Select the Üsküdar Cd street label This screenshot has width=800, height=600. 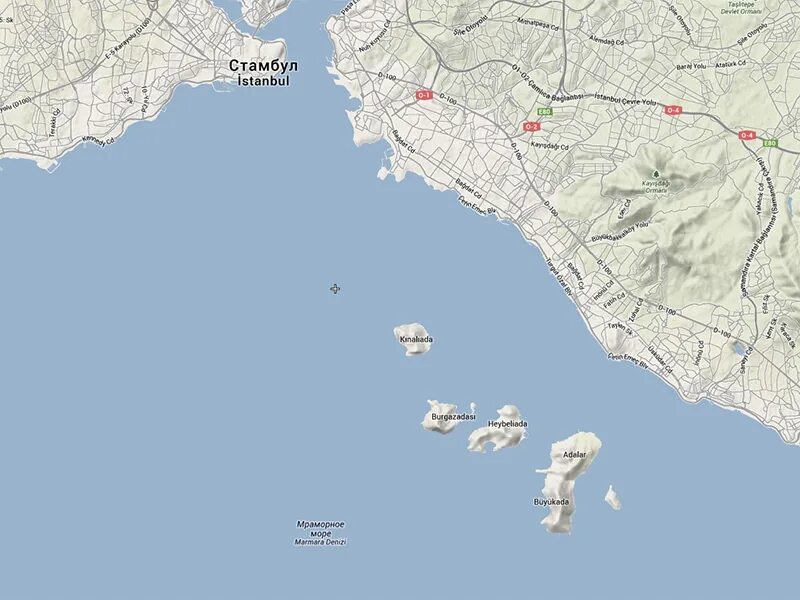pyautogui.click(x=660, y=359)
